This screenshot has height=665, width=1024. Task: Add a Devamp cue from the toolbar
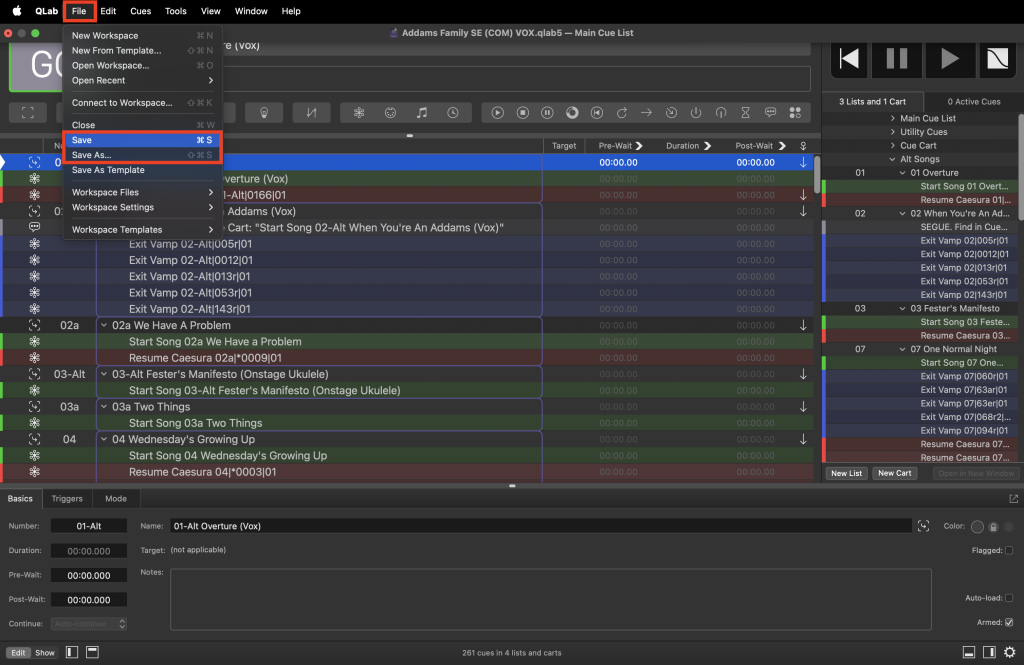(x=622, y=113)
